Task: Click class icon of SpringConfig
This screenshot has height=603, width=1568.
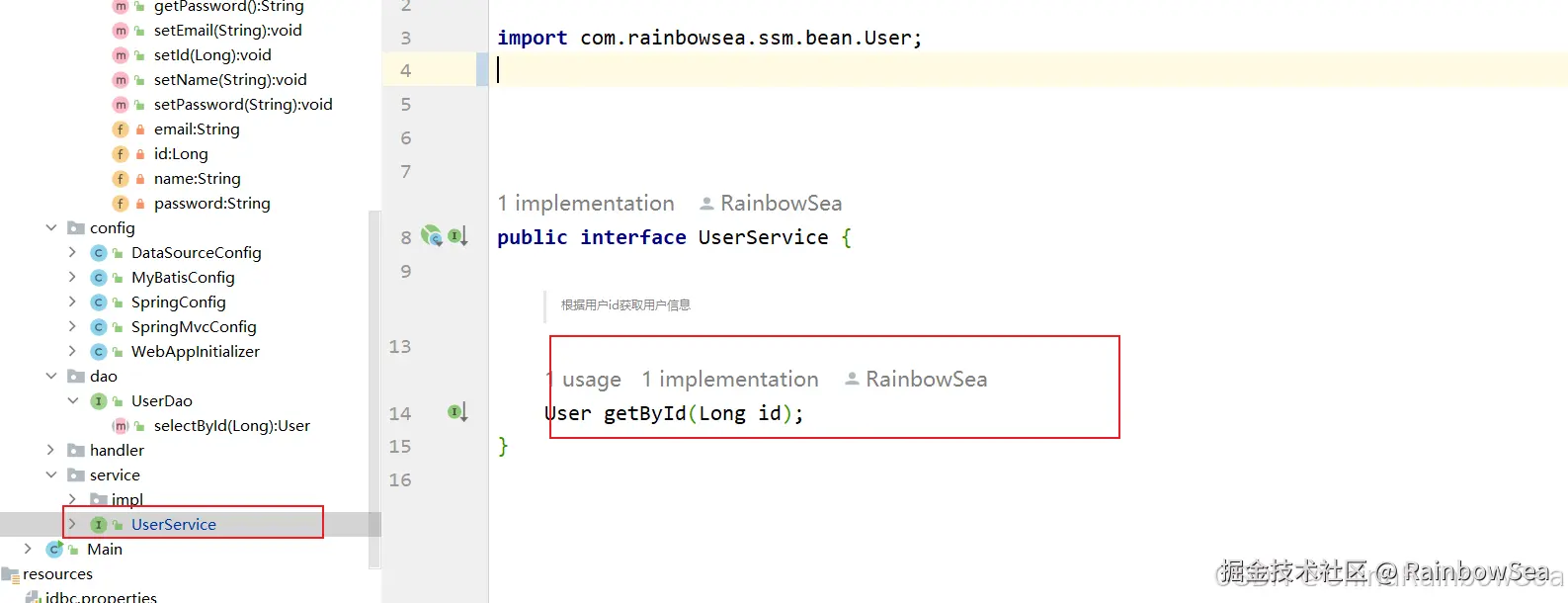Action: [x=99, y=302]
